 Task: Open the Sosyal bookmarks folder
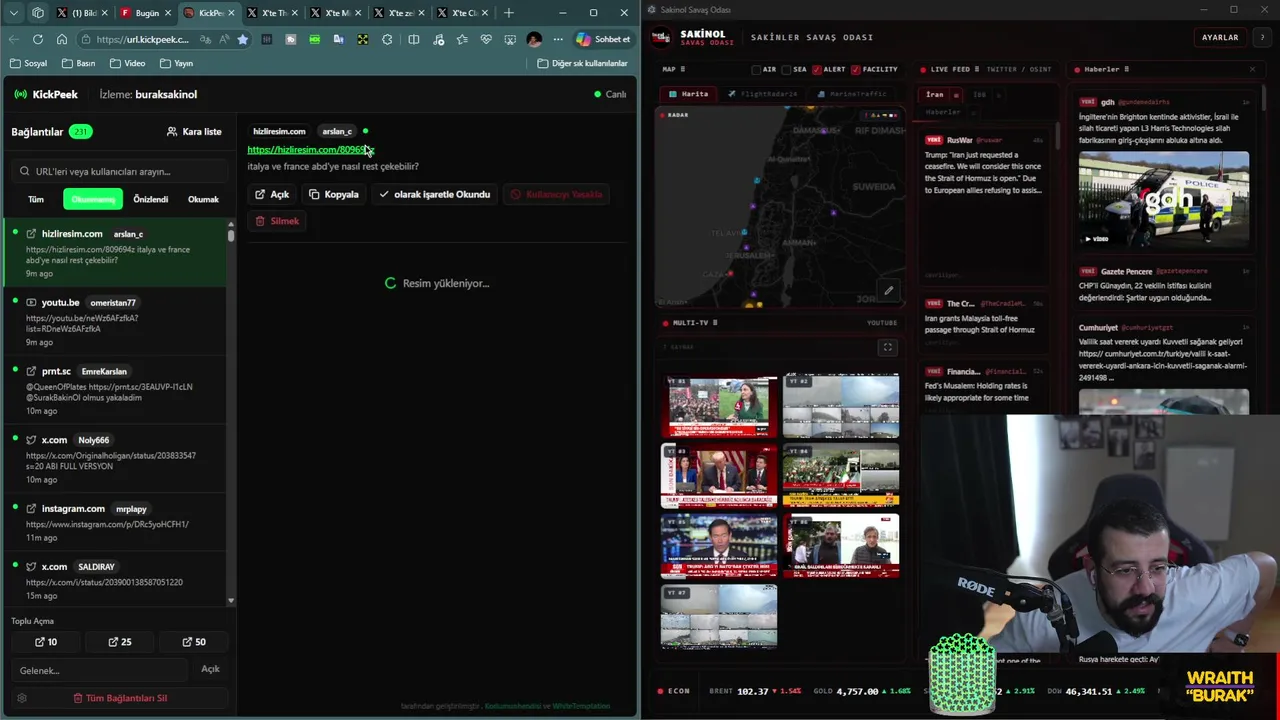(x=28, y=63)
